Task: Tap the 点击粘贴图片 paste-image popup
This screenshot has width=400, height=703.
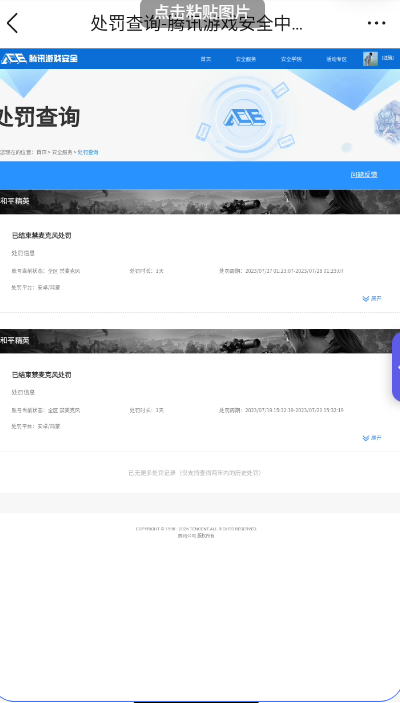Action: click(x=202, y=12)
